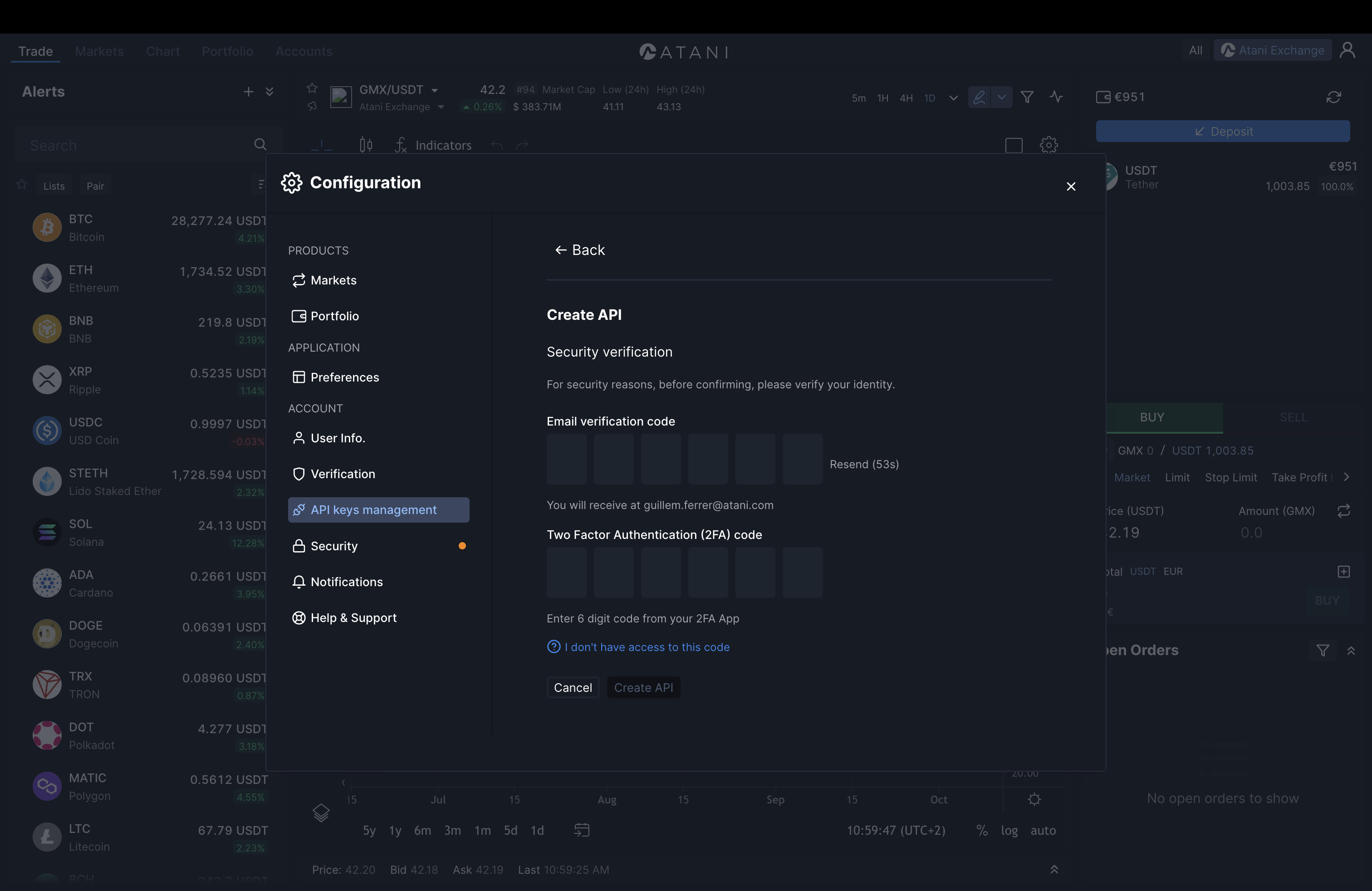
Task: Favorite GMX/USDT with star icon
Action: (x=312, y=88)
